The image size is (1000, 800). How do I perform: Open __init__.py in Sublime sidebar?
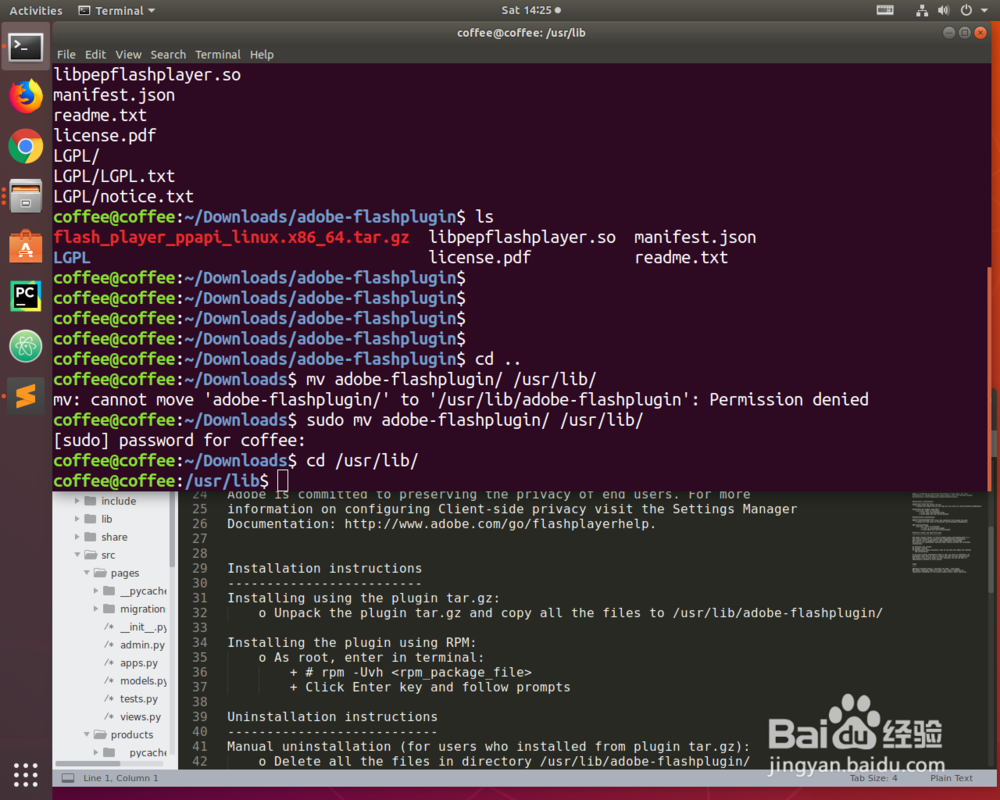(x=143, y=627)
